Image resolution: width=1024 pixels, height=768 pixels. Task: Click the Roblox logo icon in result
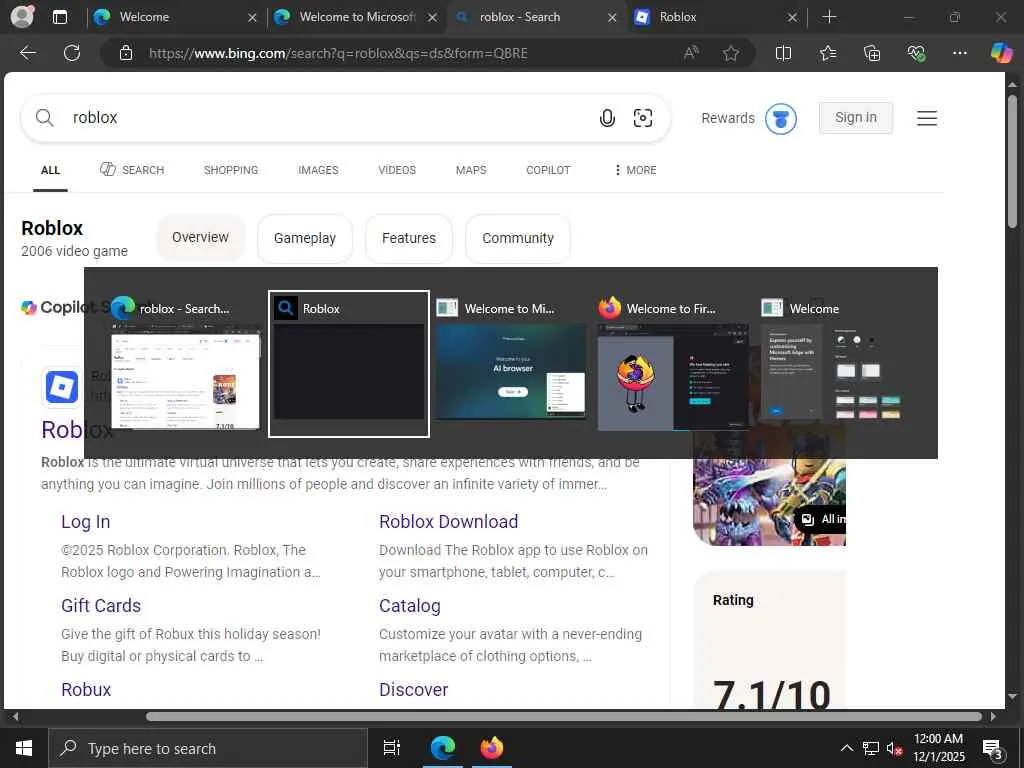(x=62, y=387)
